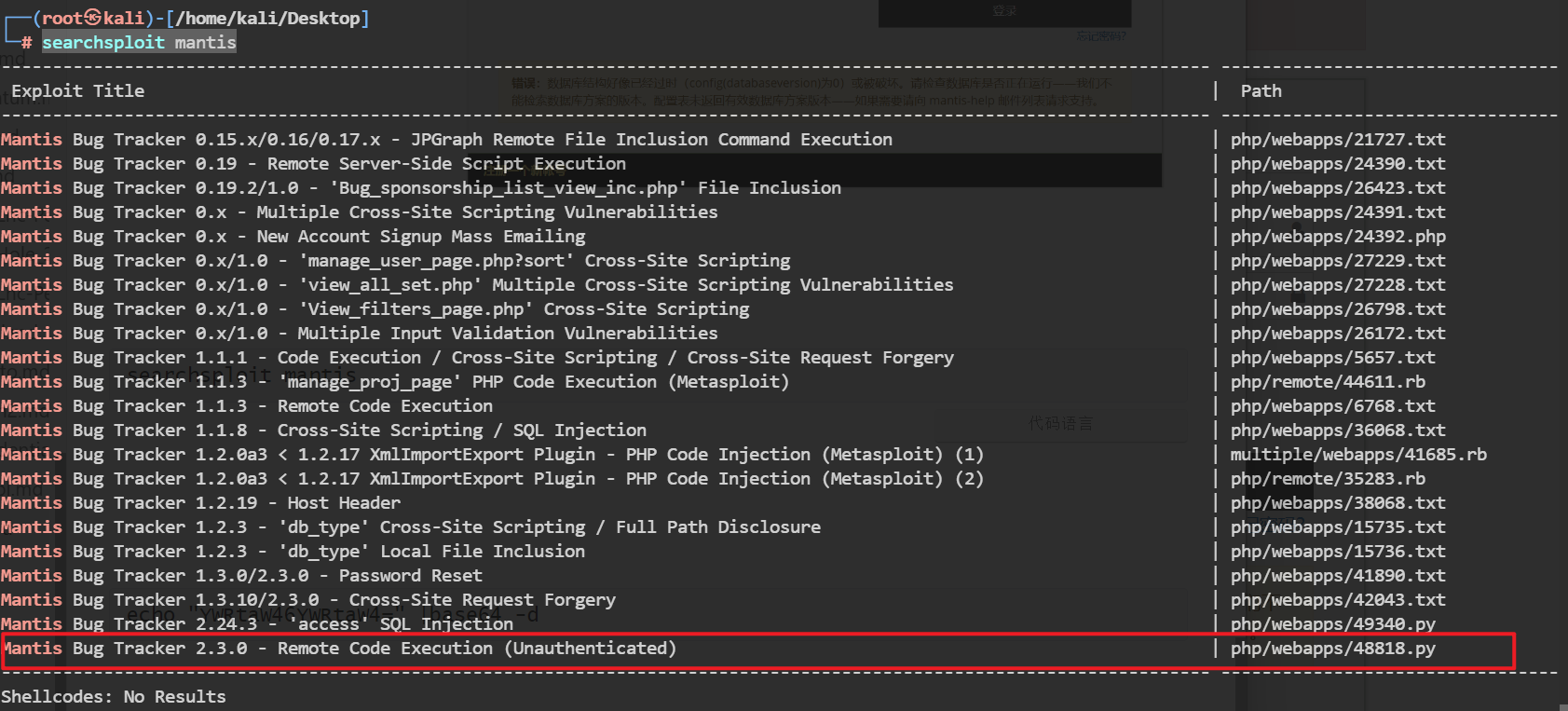
Task: Click the path php/remote/44611.rb
Action: click(x=1328, y=381)
